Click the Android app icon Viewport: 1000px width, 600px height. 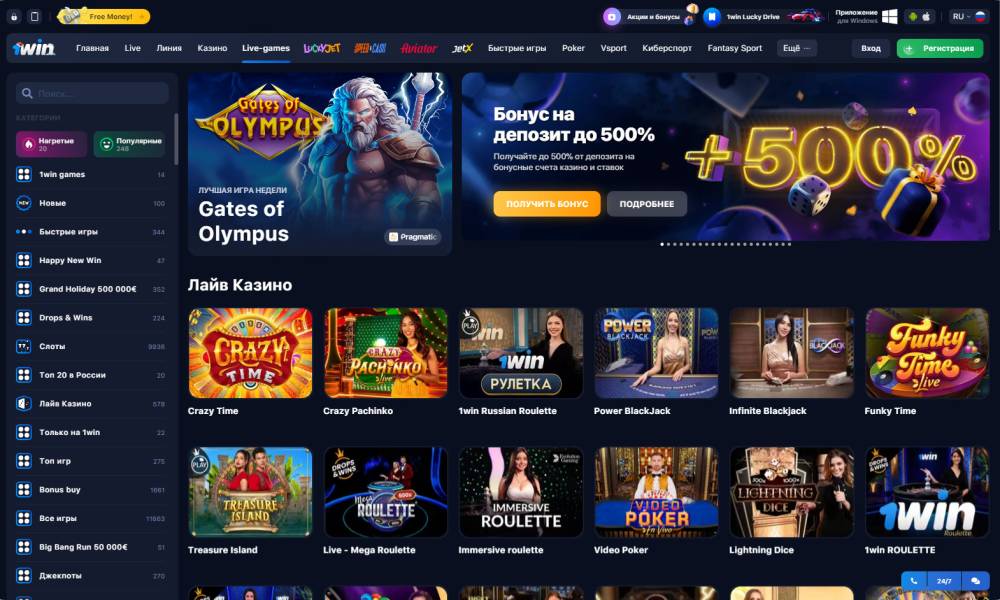click(x=913, y=17)
